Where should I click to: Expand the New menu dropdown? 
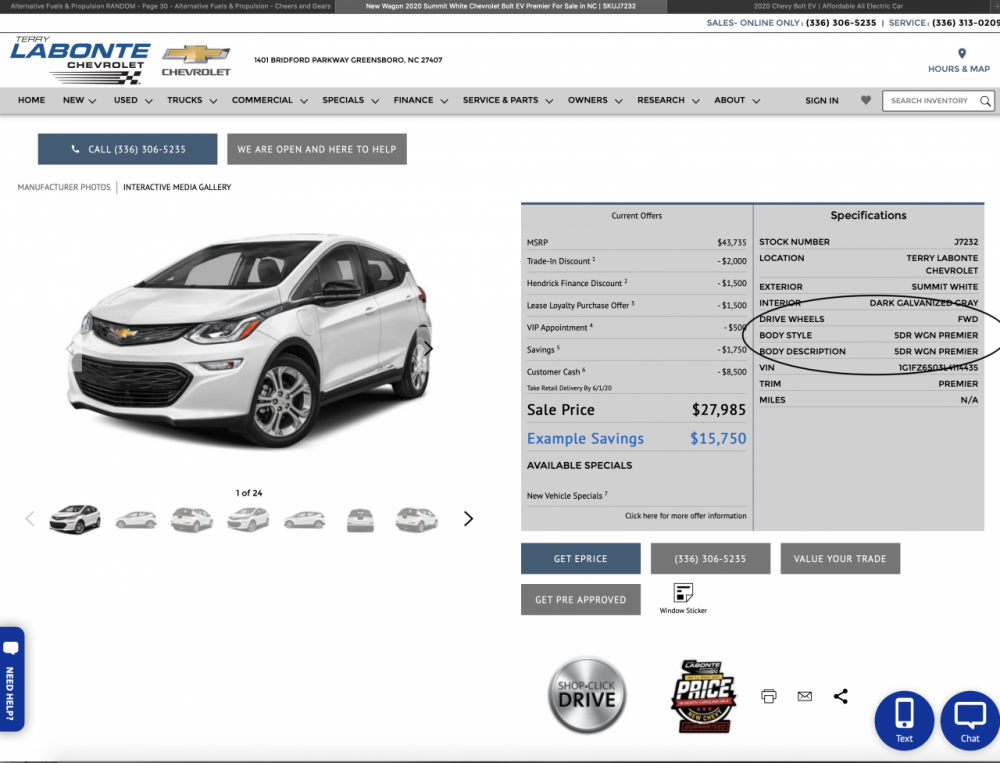tap(79, 100)
